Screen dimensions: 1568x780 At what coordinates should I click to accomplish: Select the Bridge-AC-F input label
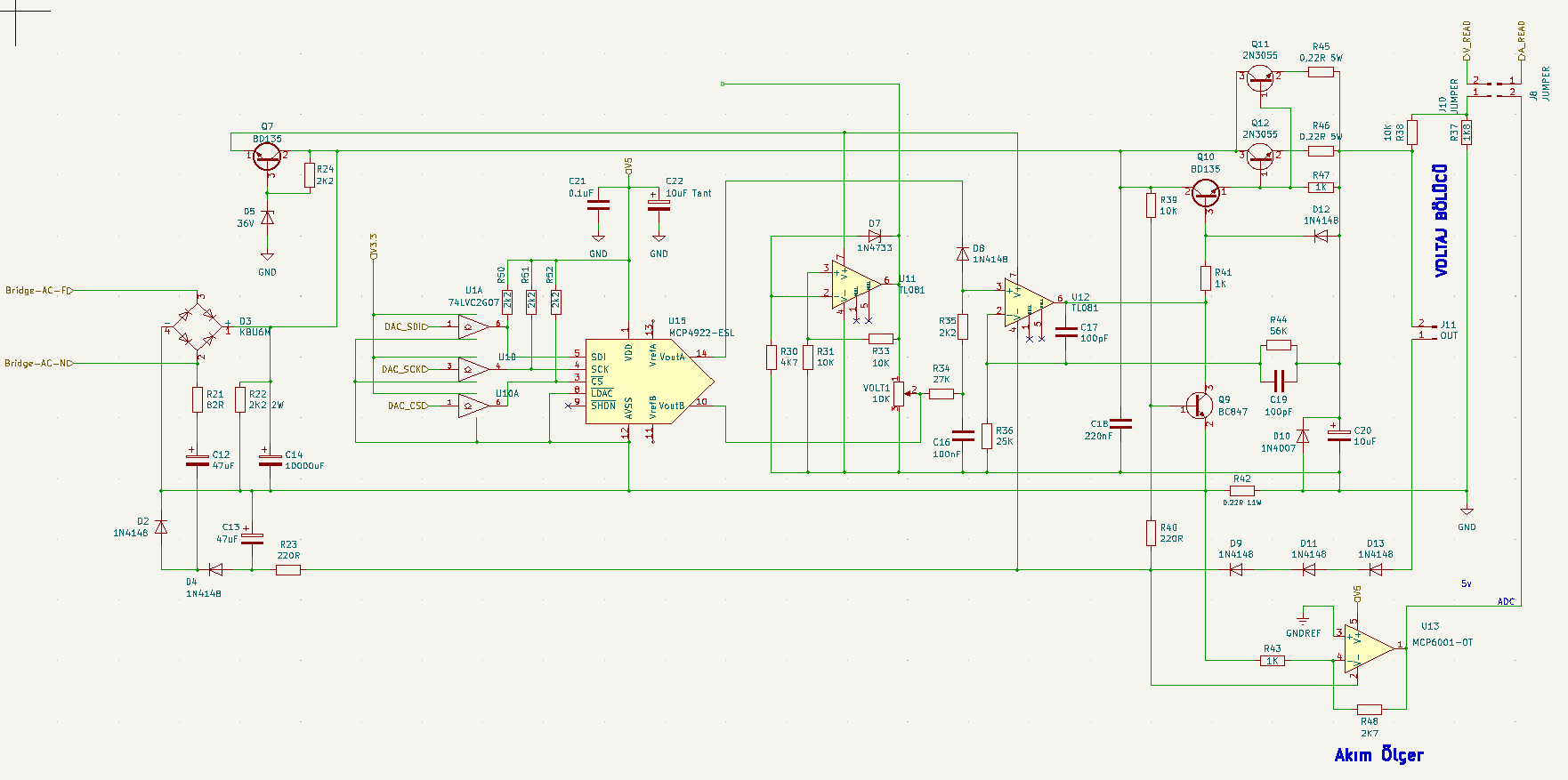tap(38, 291)
